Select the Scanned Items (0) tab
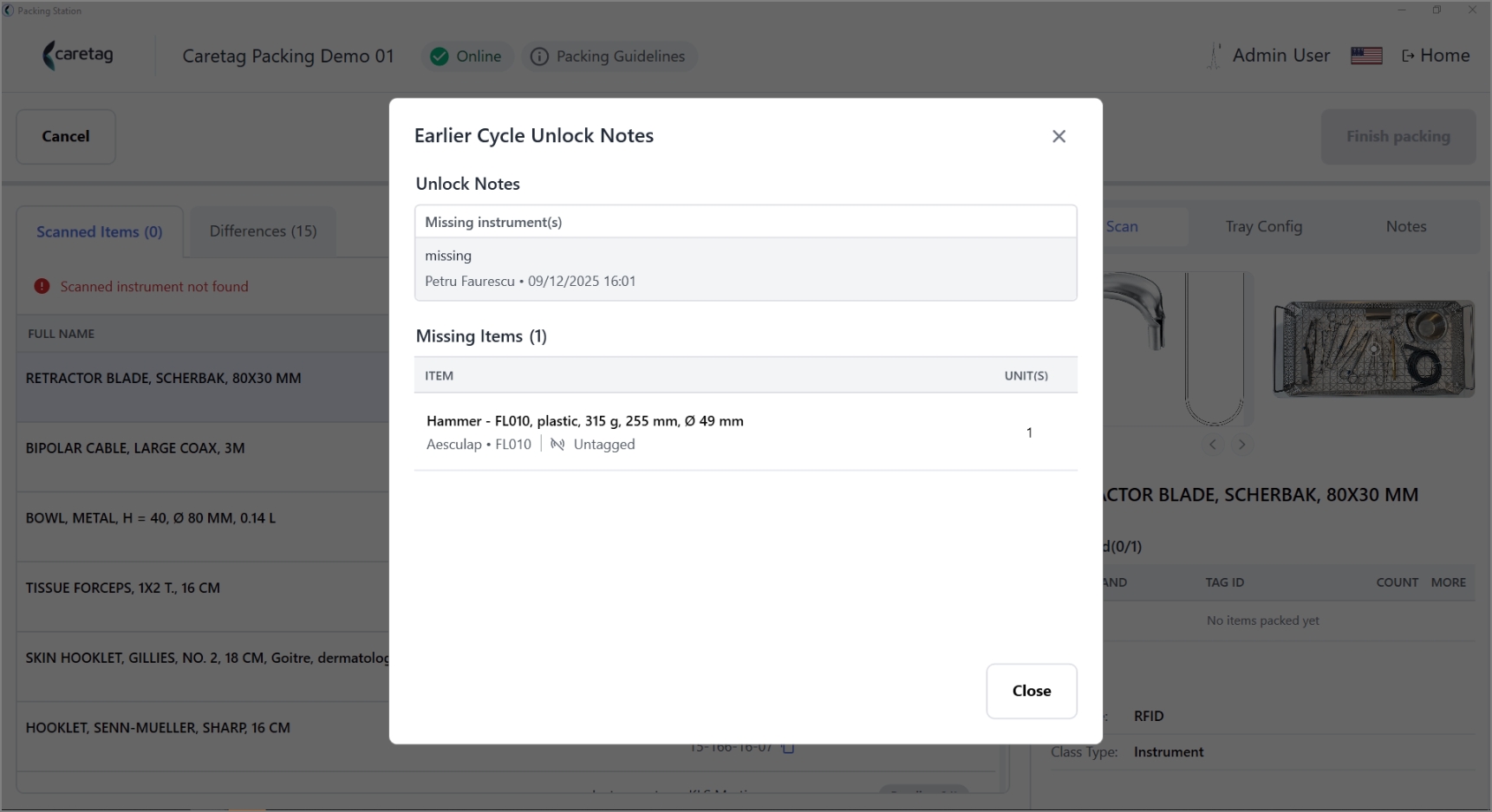The height and width of the screenshot is (812, 1492). pyautogui.click(x=100, y=231)
